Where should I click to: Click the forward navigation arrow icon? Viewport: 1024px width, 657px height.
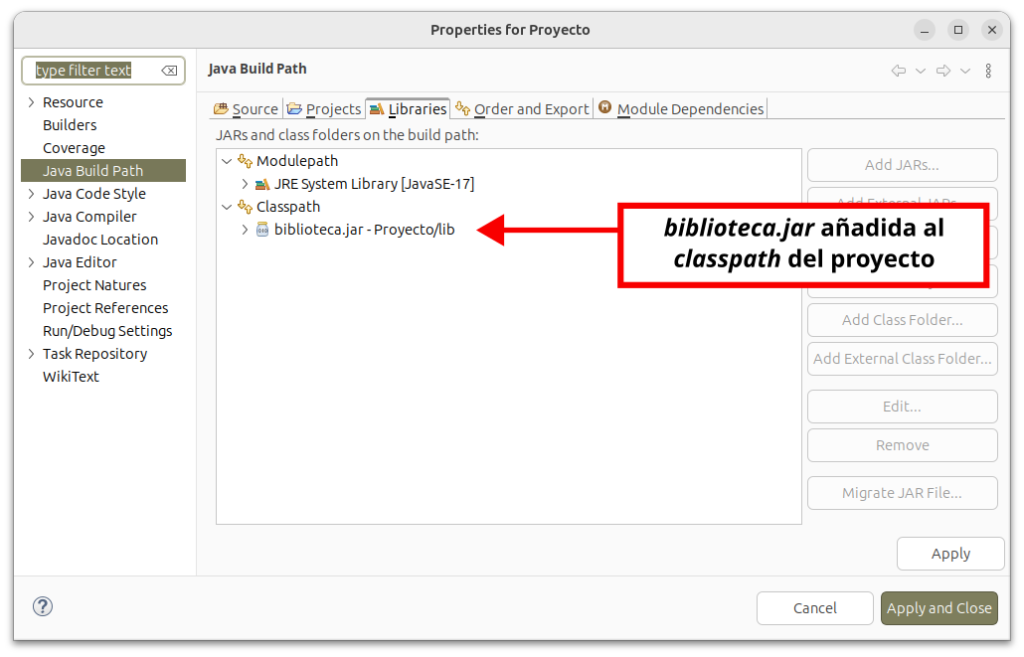point(942,70)
